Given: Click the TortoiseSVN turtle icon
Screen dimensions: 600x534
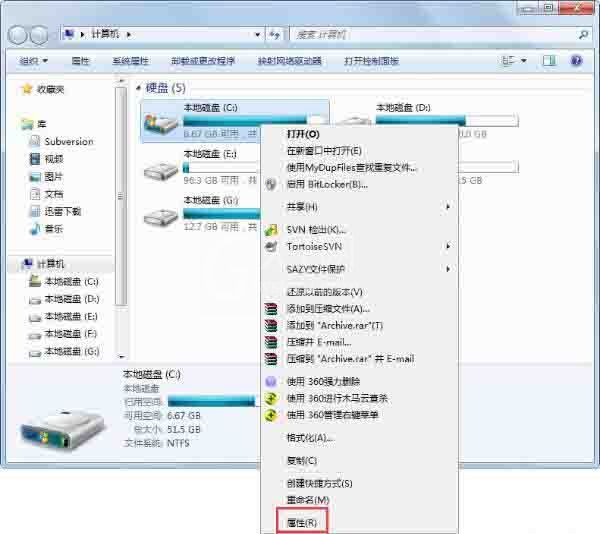Looking at the screenshot, I should click(271, 247).
